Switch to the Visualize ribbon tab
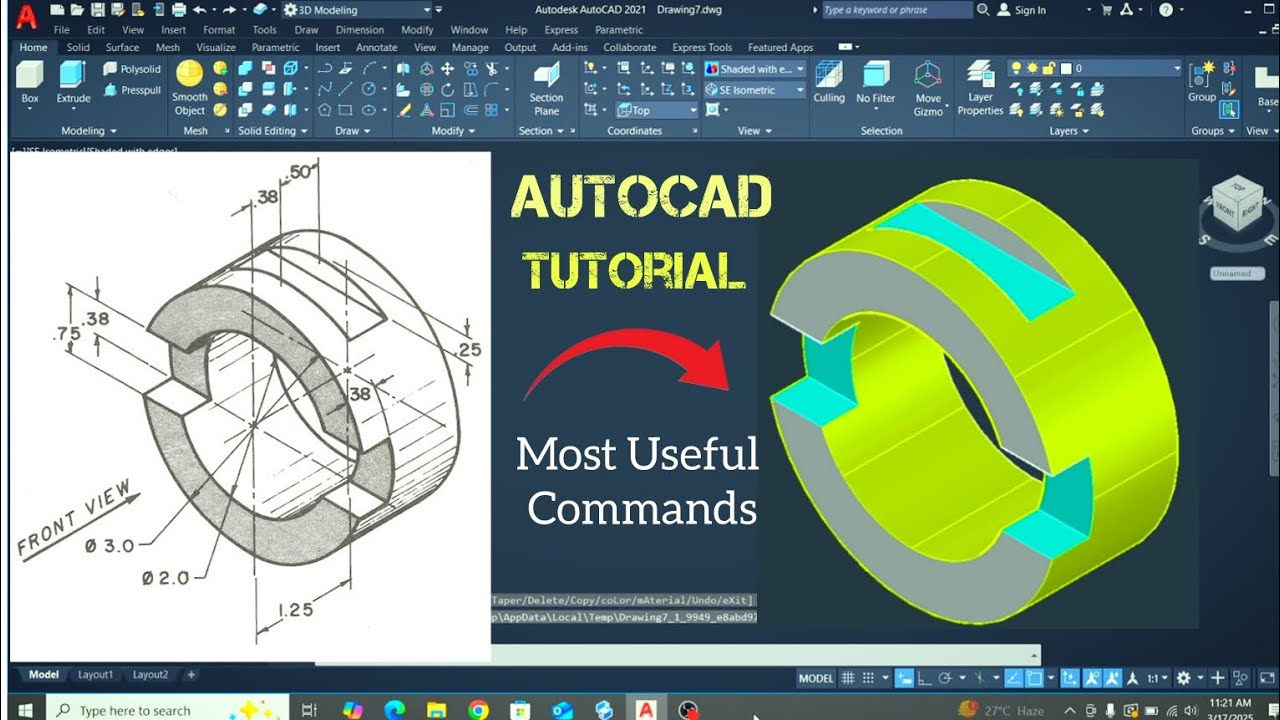The width and height of the screenshot is (1280, 720). point(216,47)
